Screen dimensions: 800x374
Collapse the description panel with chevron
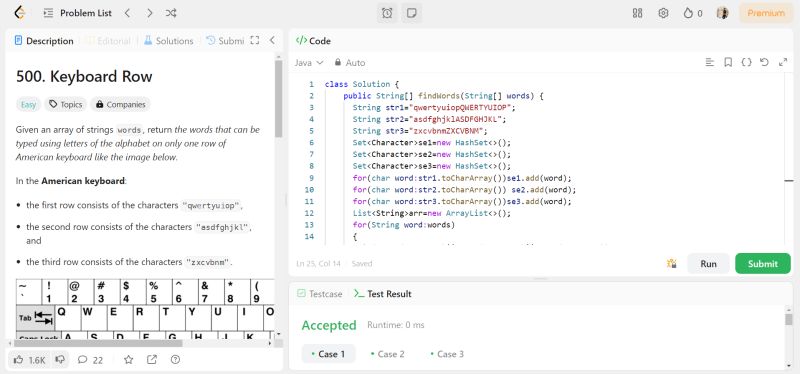click(272, 40)
